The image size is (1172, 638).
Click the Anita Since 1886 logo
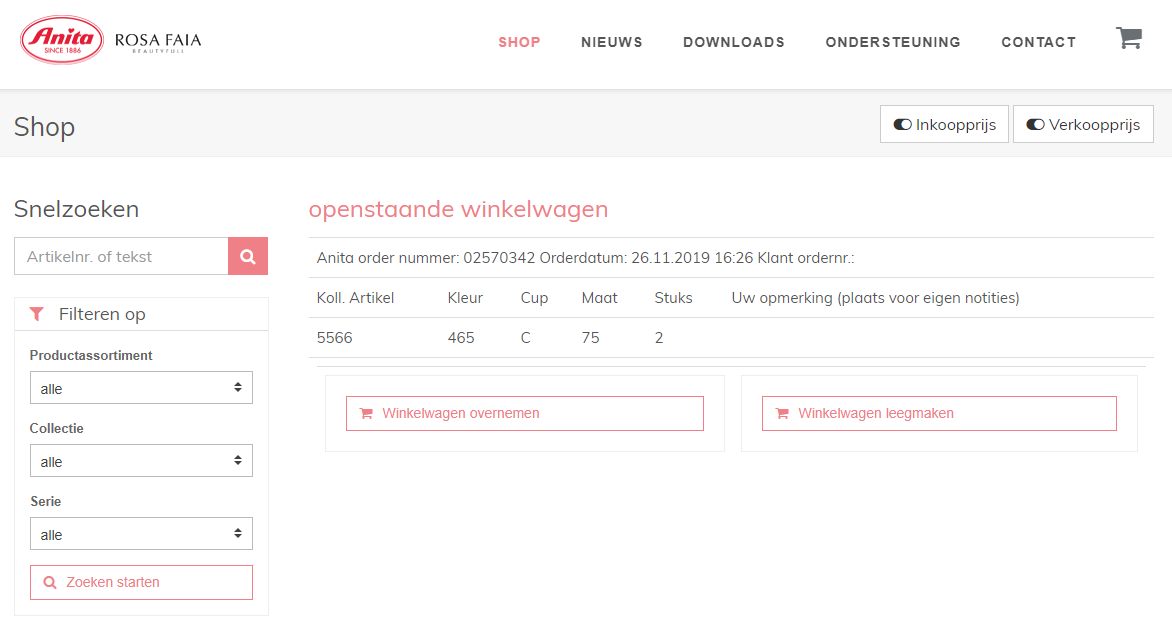pyautogui.click(x=62, y=41)
